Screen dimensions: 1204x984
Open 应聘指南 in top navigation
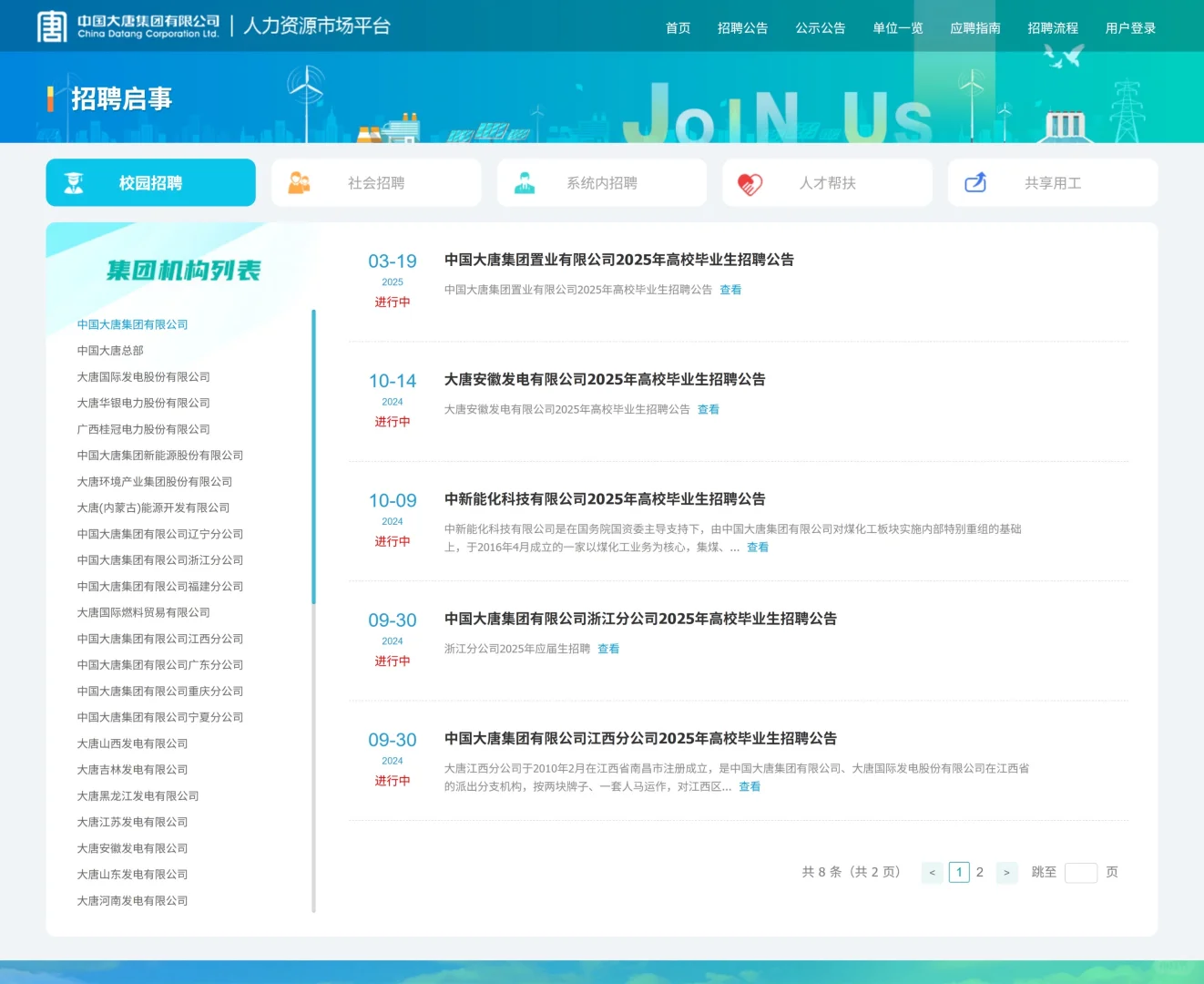coord(975,28)
